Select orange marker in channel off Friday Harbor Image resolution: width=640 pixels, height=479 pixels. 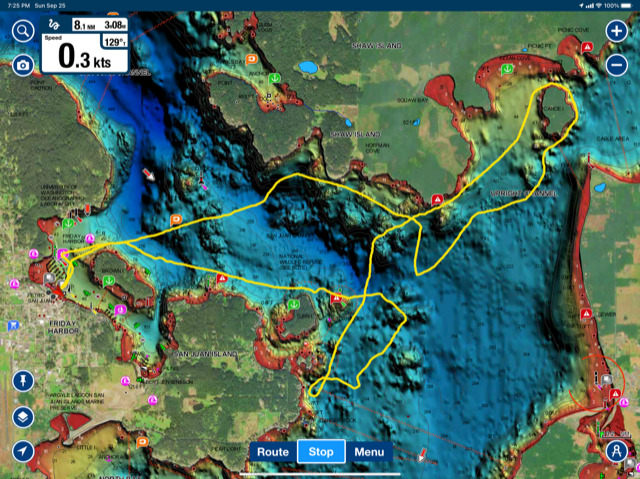coord(176,220)
